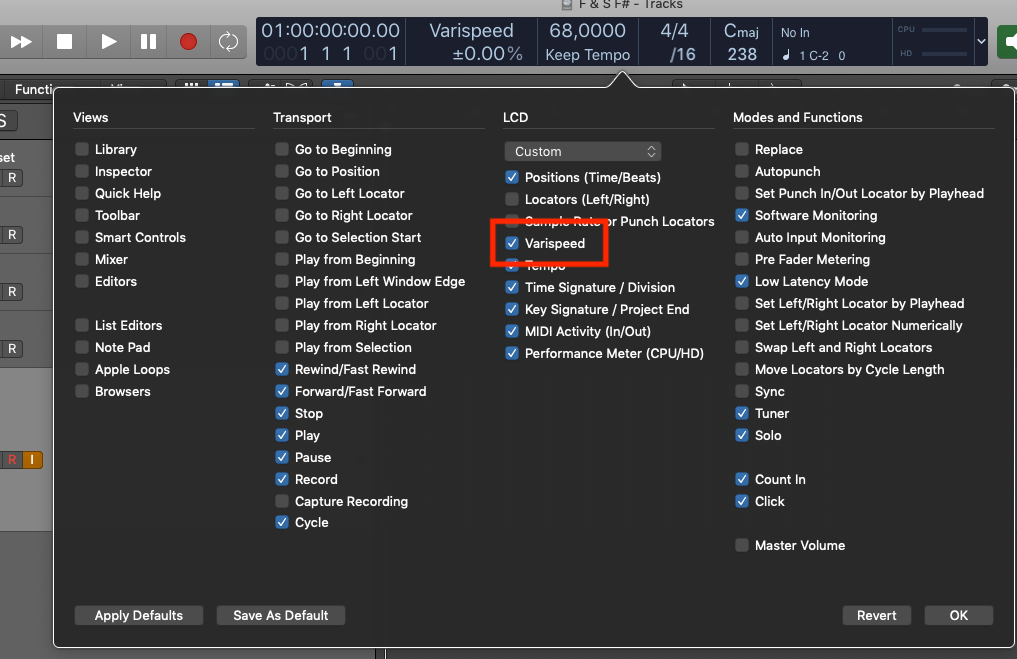Screen dimensions: 1017x659
Task: Enable the List Editors checkbox
Action: [x=82, y=326]
